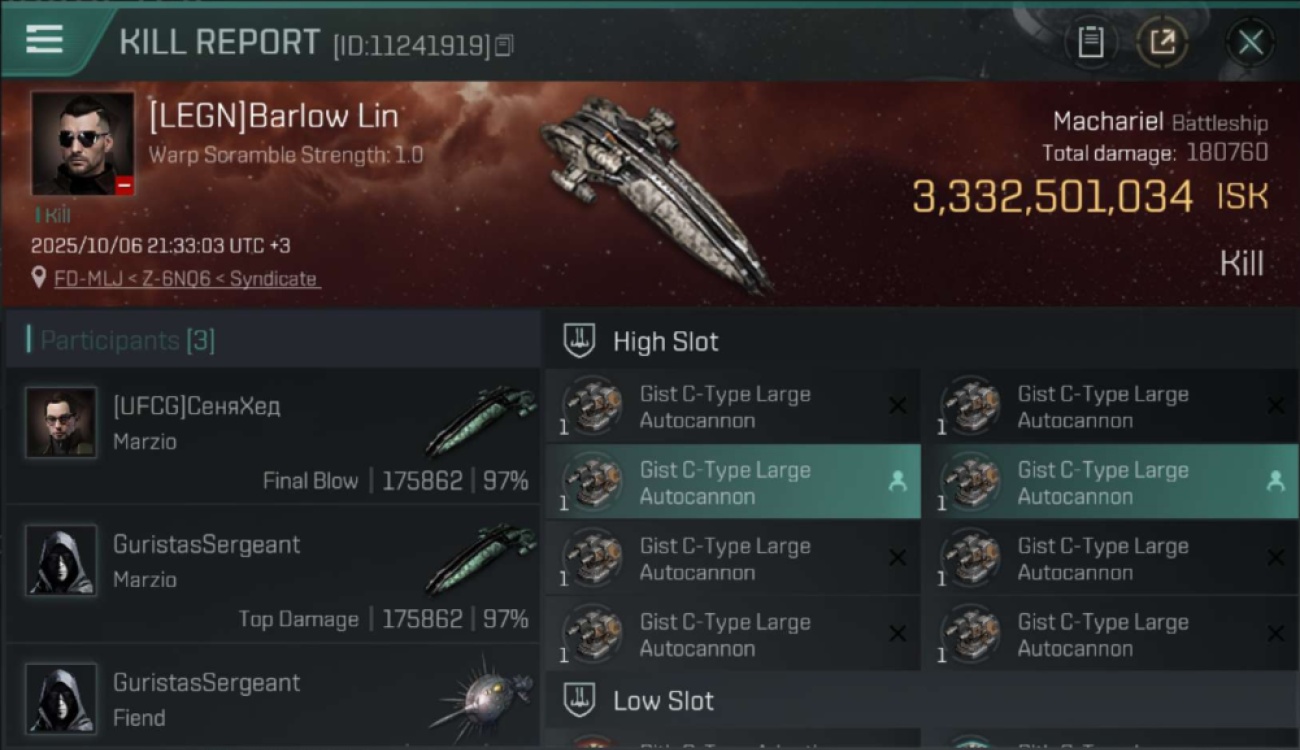Close the kill report window
Screen dimensions: 1300x750
pos(1250,43)
